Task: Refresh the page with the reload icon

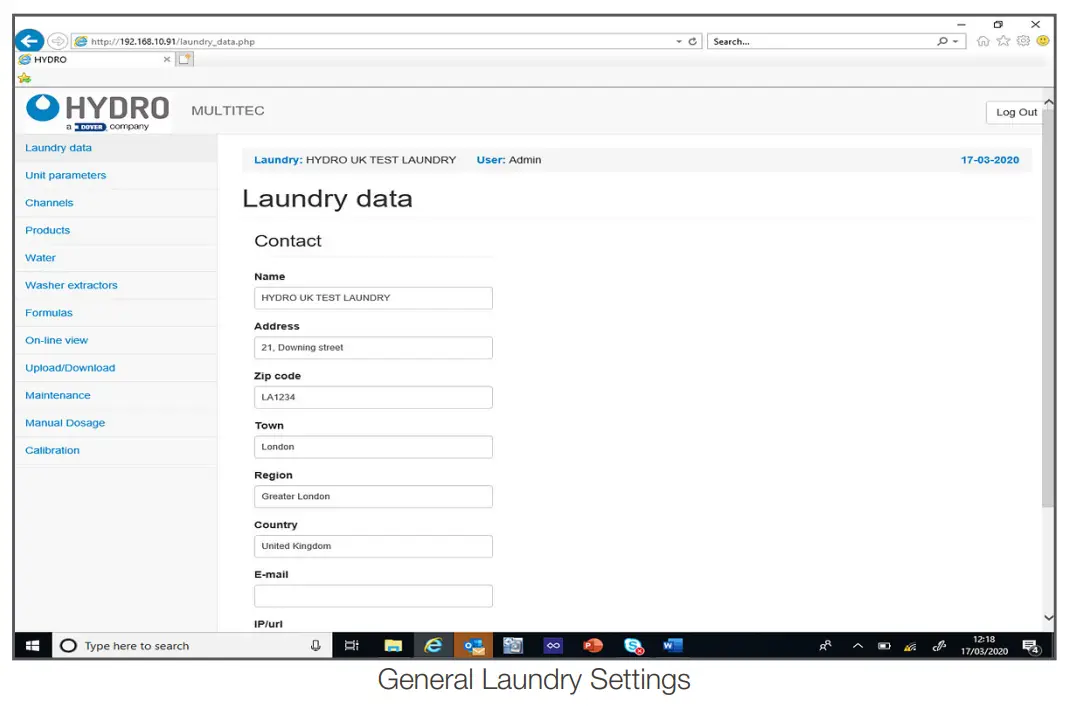Action: [694, 42]
